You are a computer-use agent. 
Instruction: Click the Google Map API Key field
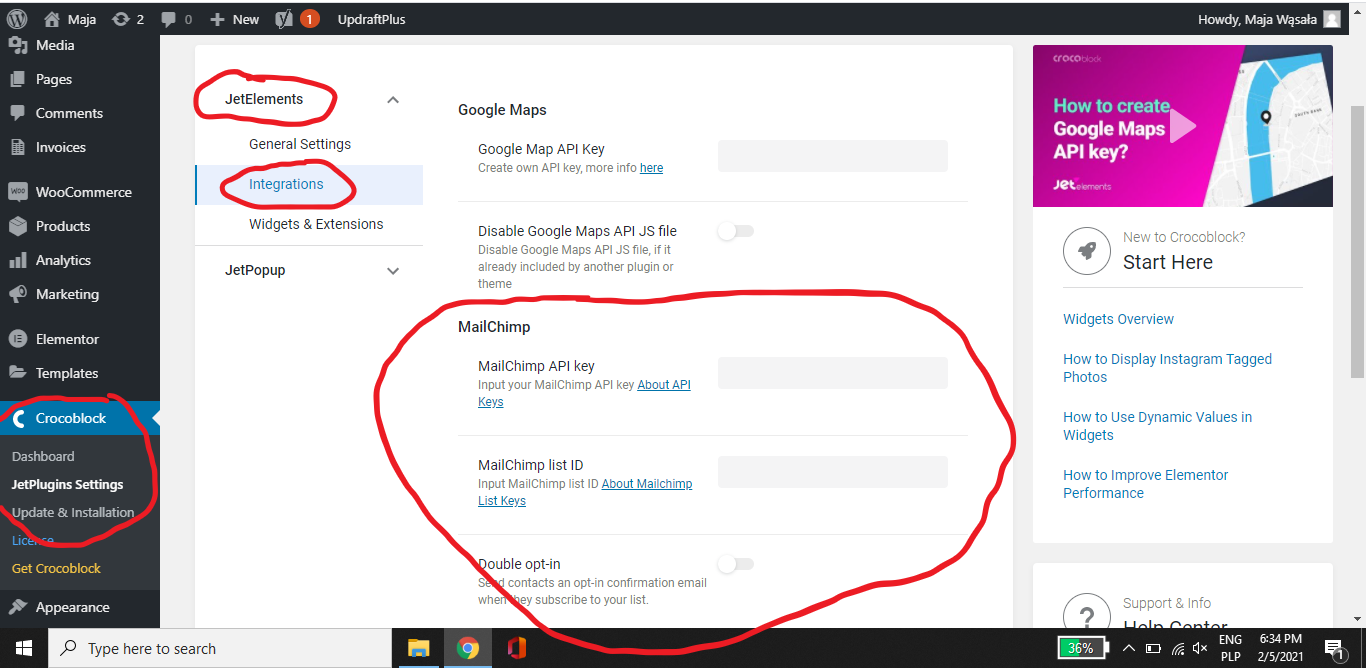pyautogui.click(x=832, y=156)
